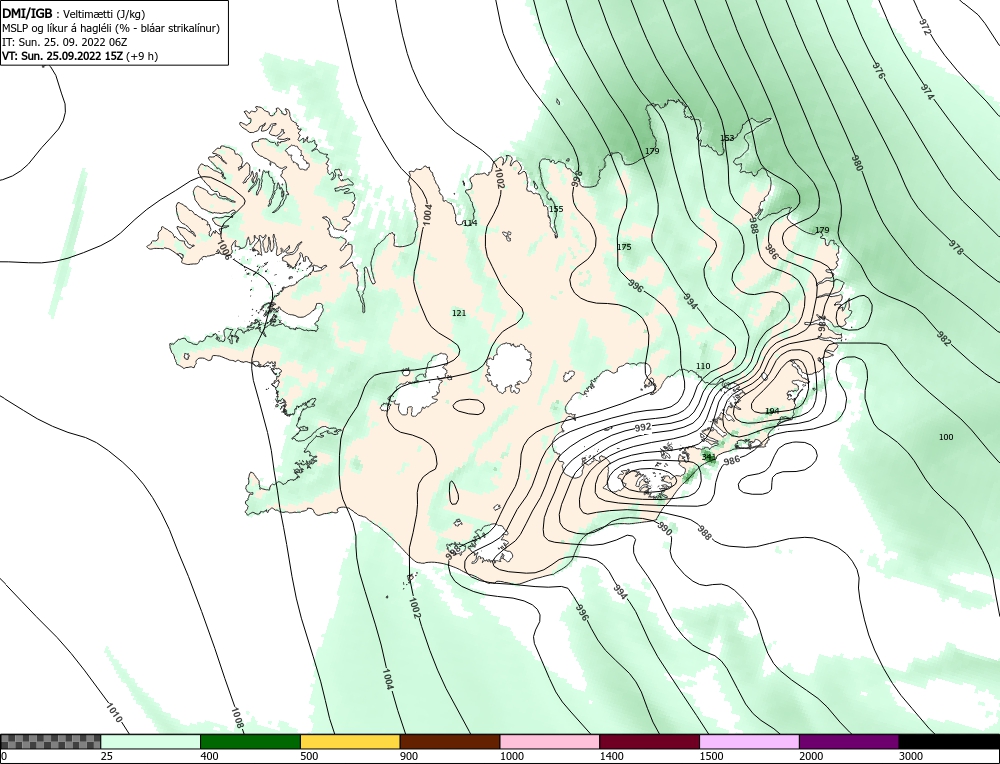Click the legend tick label '500'
The image size is (1000, 764).
309,756
